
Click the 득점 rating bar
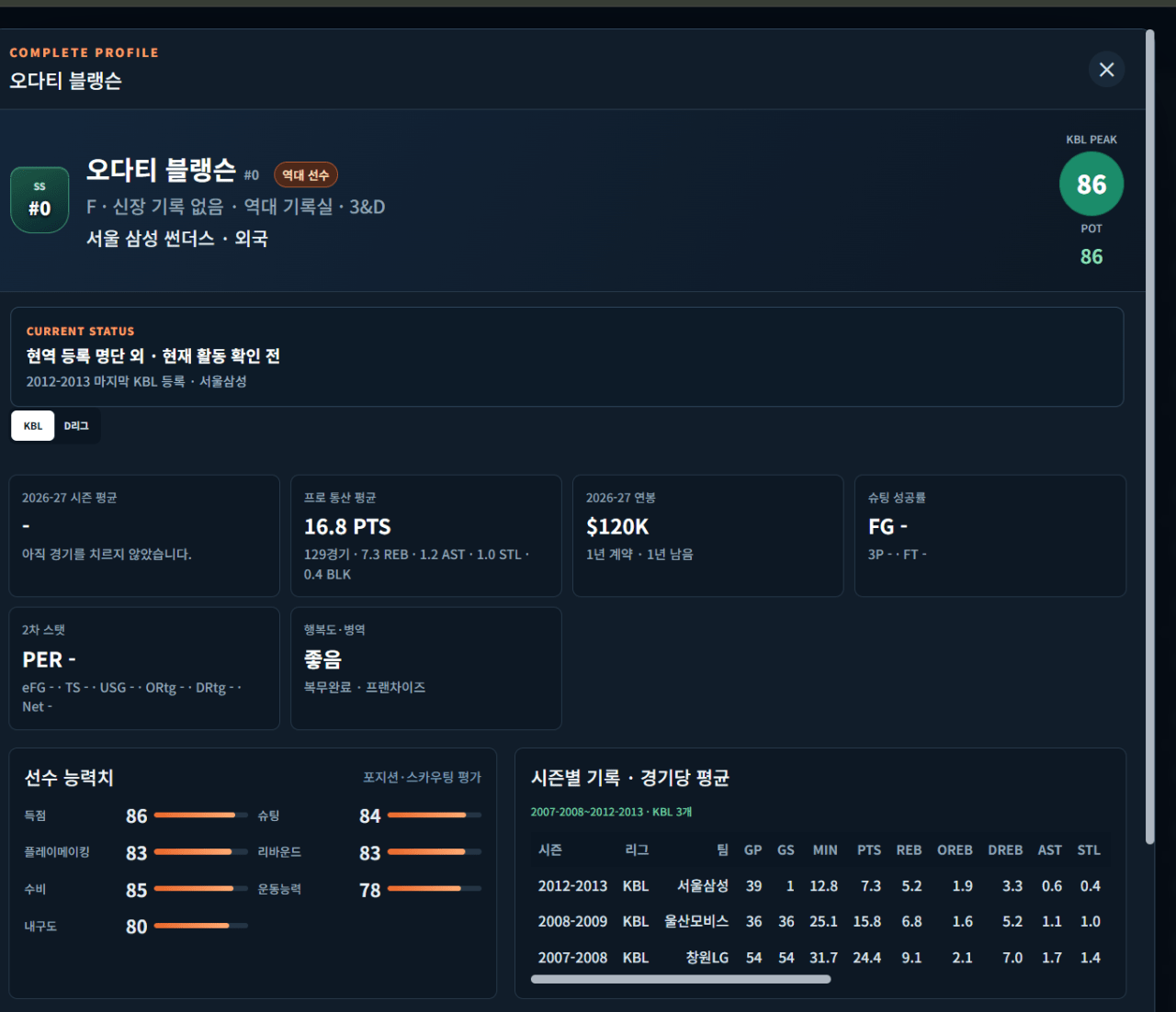[x=201, y=815]
